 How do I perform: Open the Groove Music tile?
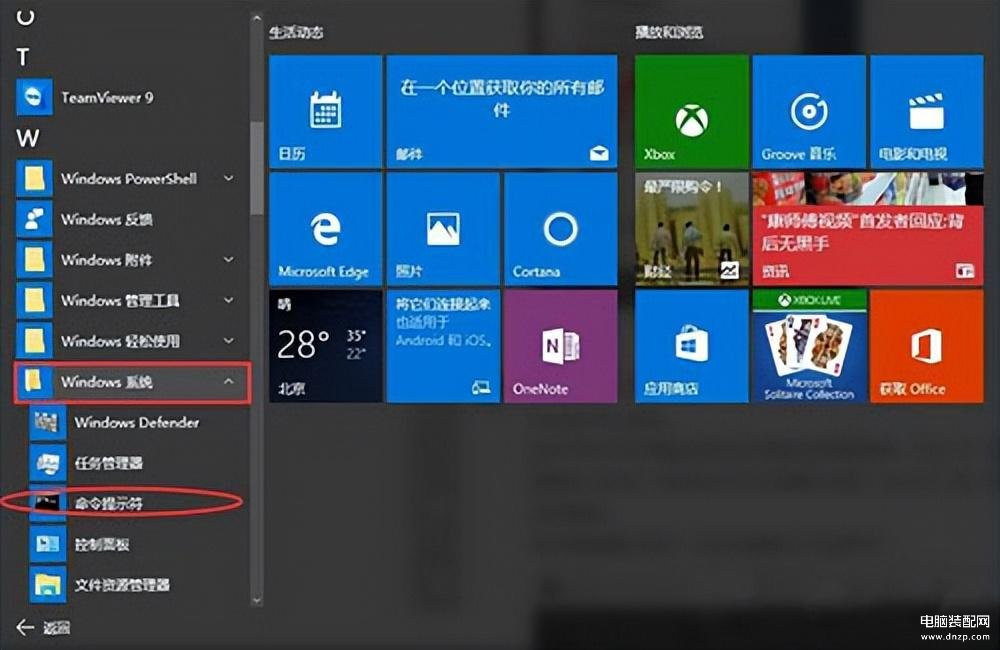pyautogui.click(x=809, y=111)
